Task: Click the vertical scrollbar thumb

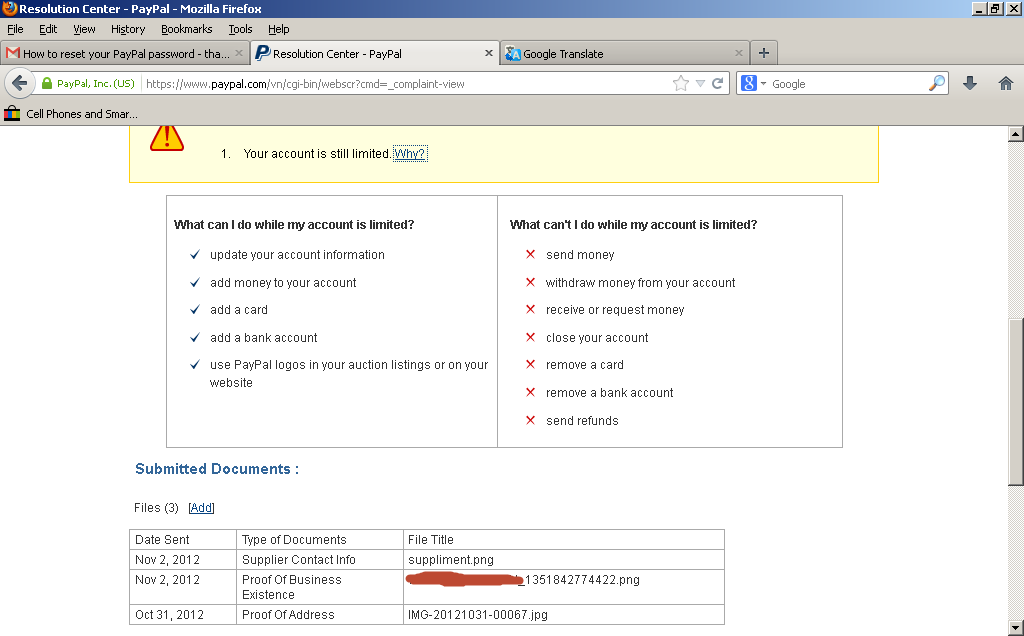Action: [1015, 402]
